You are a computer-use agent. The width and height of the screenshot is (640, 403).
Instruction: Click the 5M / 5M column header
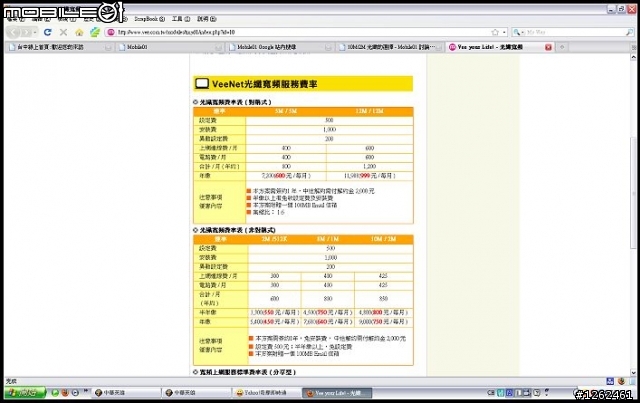(286, 111)
